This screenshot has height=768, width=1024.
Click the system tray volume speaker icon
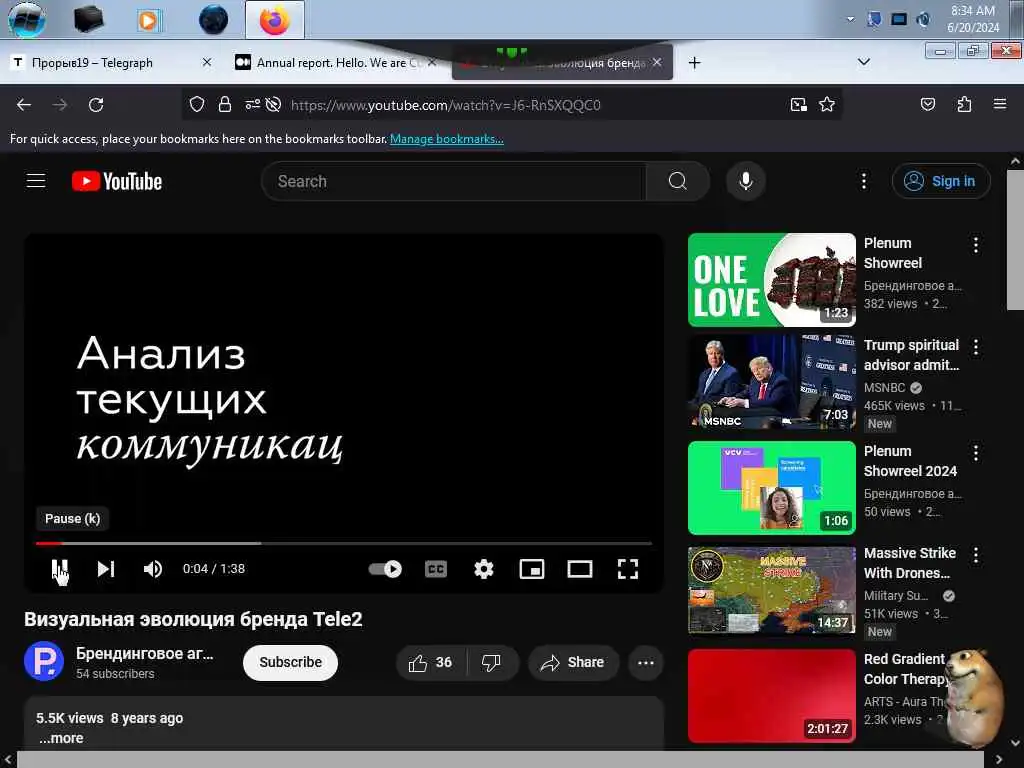pyautogui.click(x=923, y=20)
